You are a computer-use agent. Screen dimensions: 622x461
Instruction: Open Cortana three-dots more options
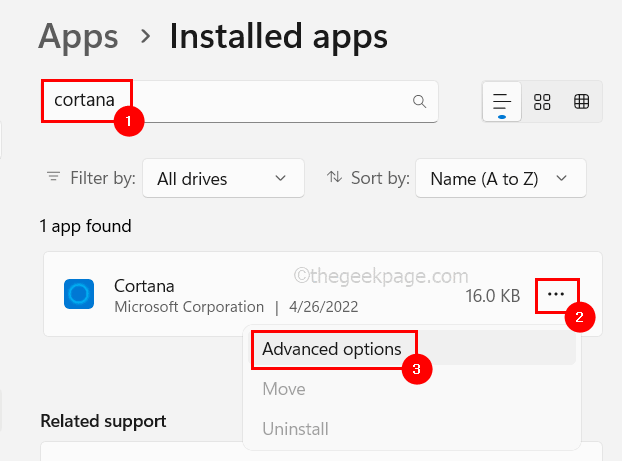[556, 294]
